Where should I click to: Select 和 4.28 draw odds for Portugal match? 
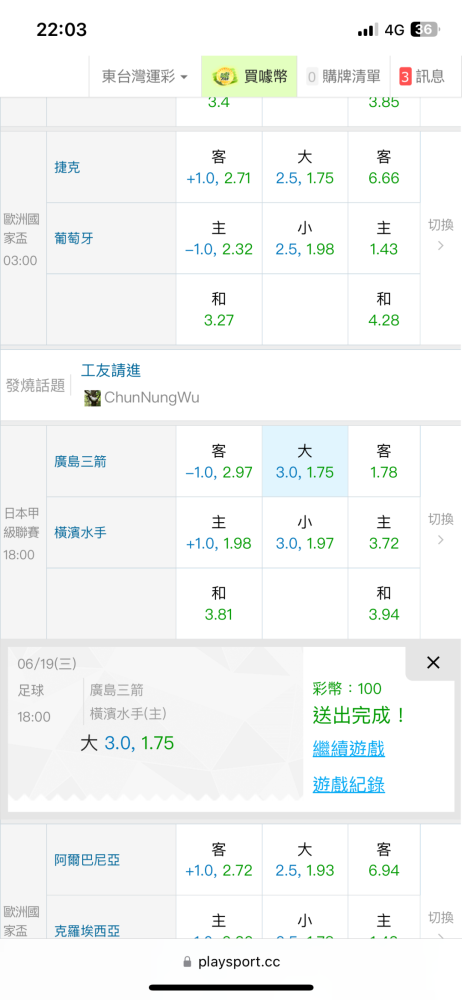click(x=384, y=309)
